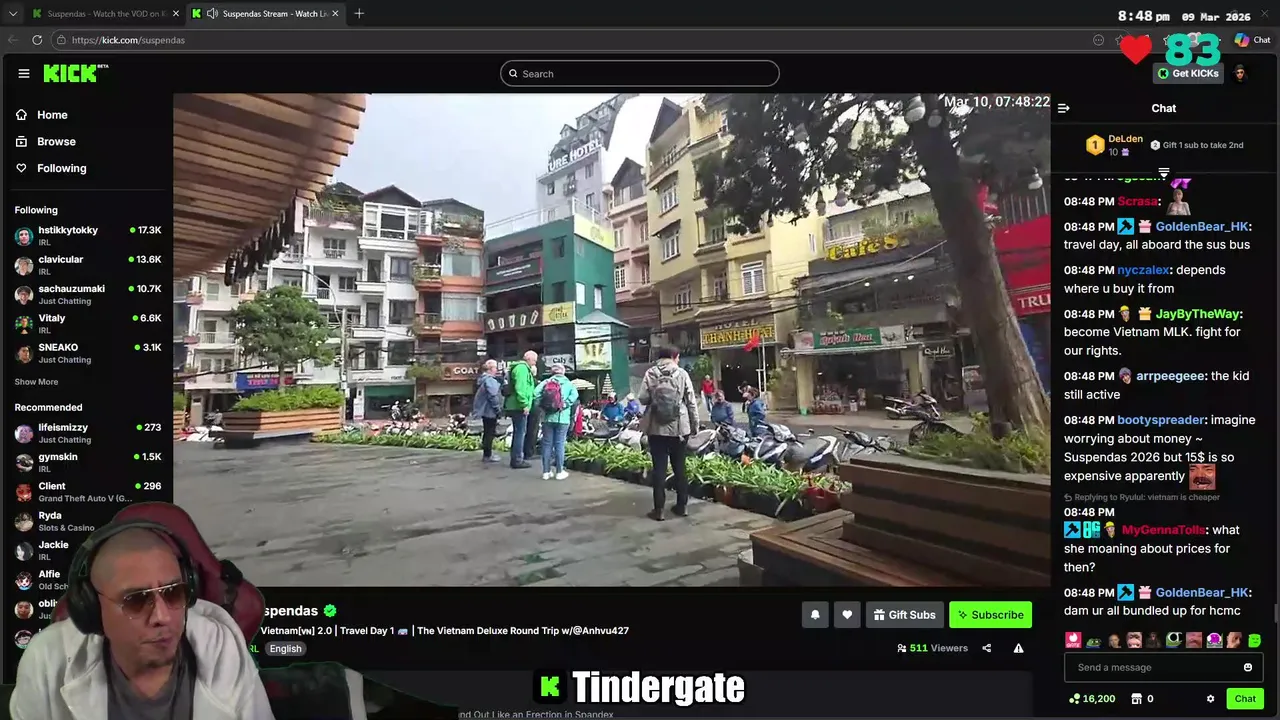Screen dimensions: 1280x720
Task: Click username bootyspreader in chat
Action: coord(1161,420)
